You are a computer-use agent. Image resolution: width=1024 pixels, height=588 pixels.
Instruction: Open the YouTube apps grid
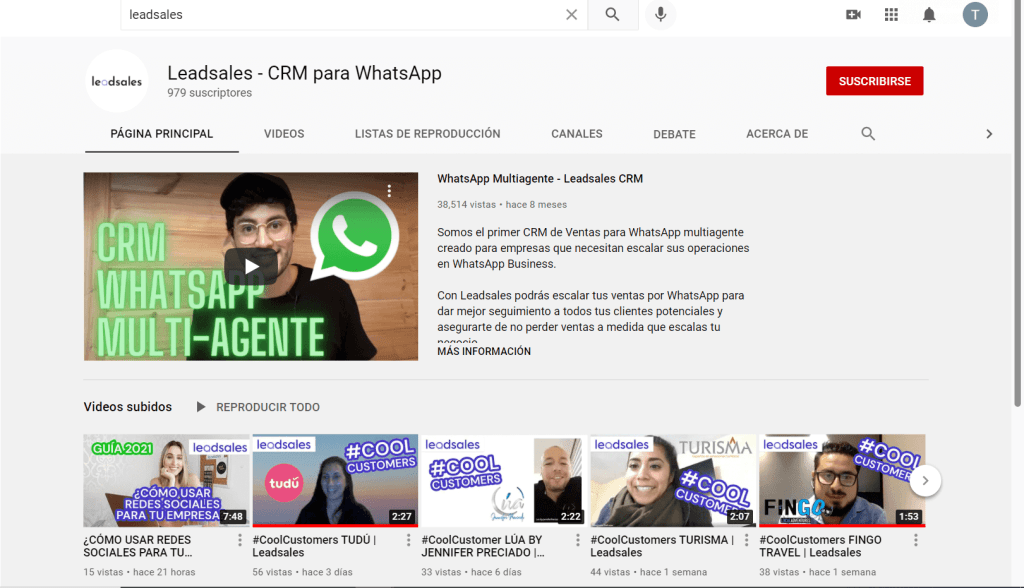click(x=891, y=14)
